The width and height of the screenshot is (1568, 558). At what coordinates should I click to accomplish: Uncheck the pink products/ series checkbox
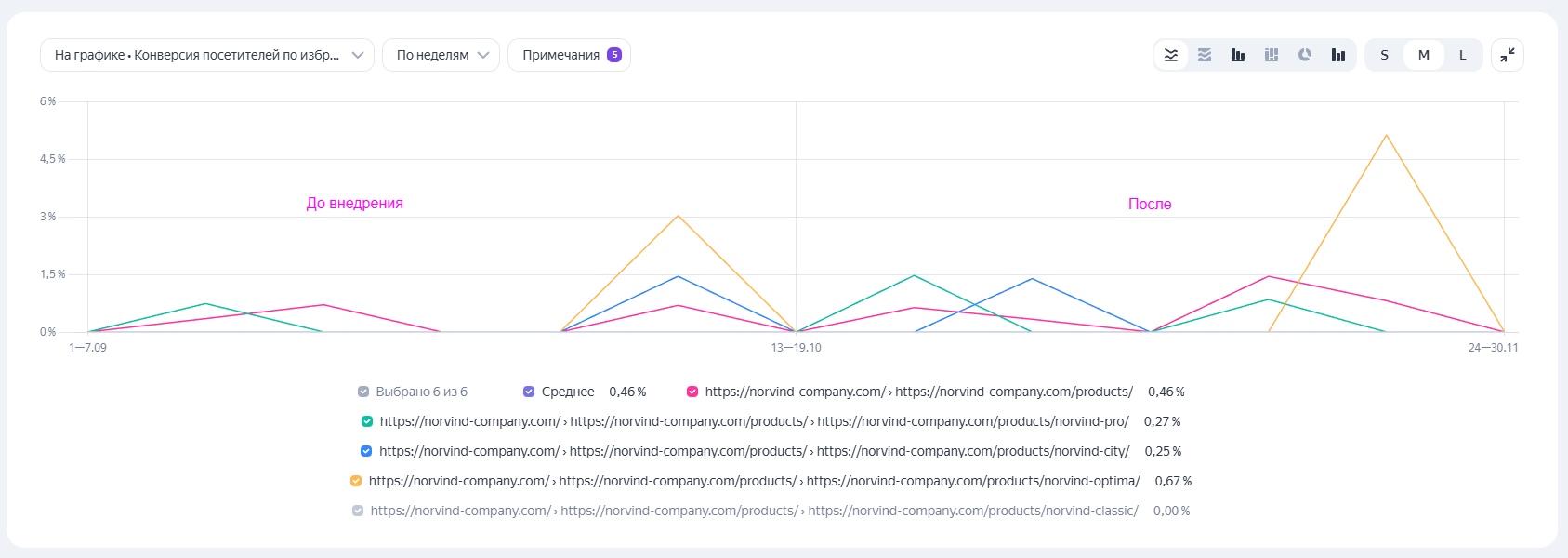pos(692,392)
